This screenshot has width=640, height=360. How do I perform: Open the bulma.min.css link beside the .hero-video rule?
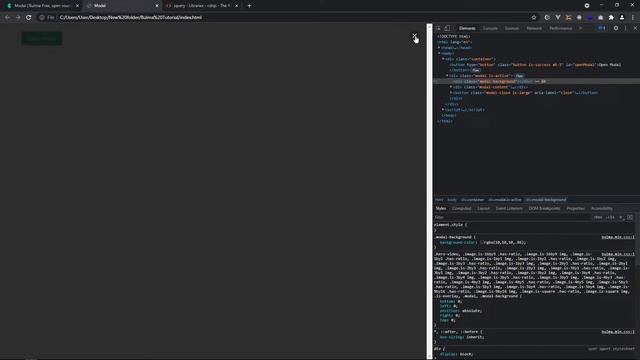coord(618,254)
